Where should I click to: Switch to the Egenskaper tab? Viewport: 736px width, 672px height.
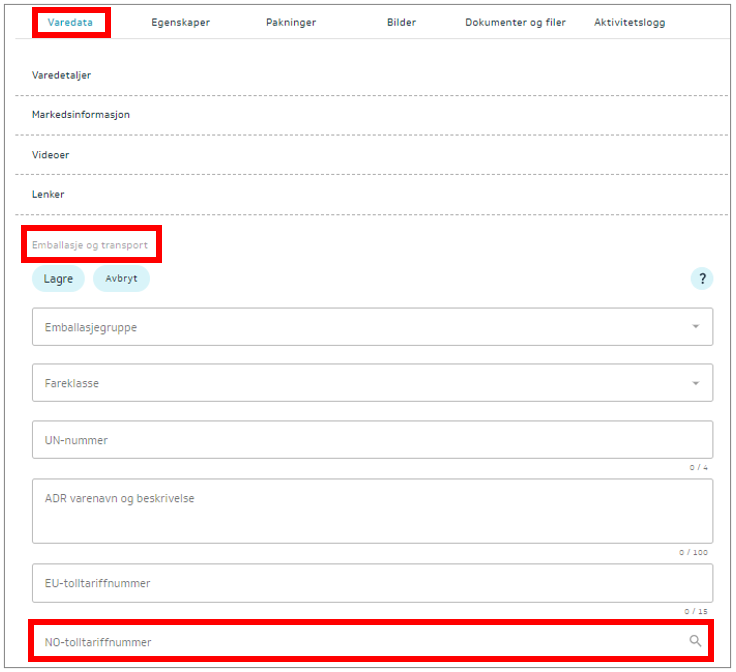(x=181, y=22)
